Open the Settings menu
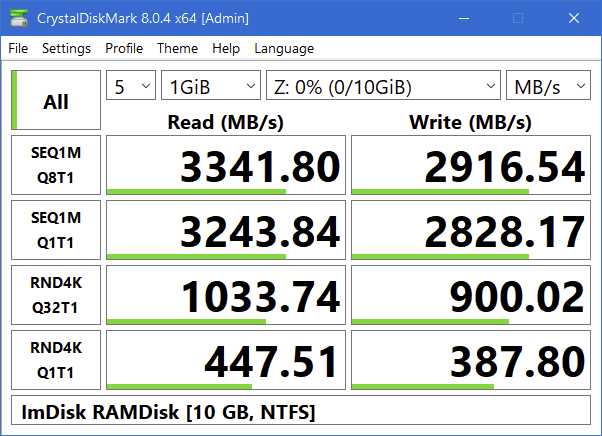This screenshot has width=602, height=436. click(66, 48)
